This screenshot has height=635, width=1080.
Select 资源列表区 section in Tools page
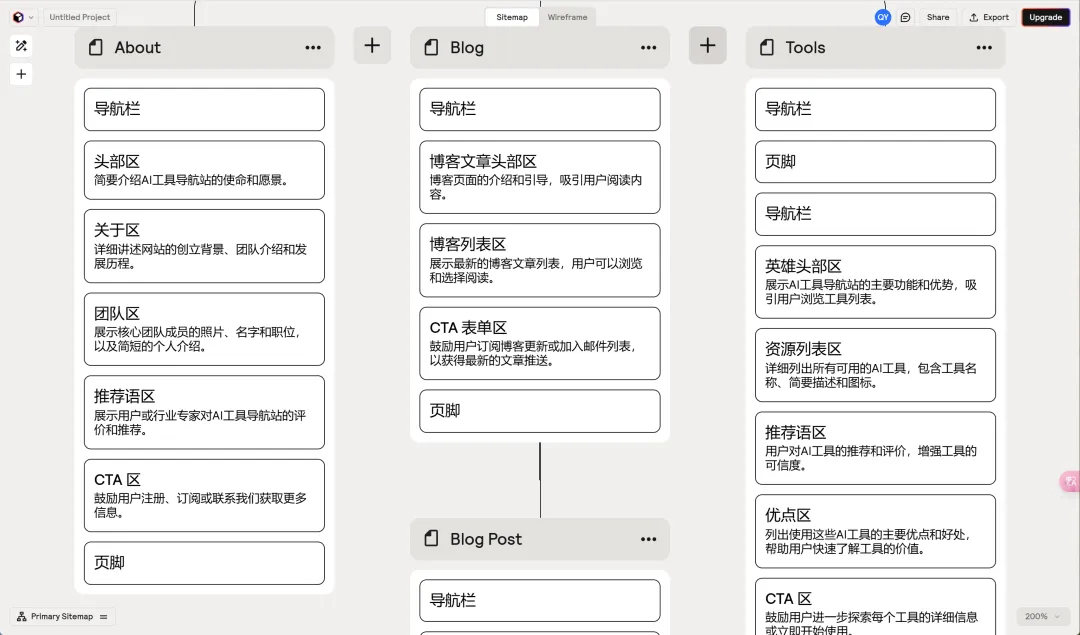(x=875, y=365)
